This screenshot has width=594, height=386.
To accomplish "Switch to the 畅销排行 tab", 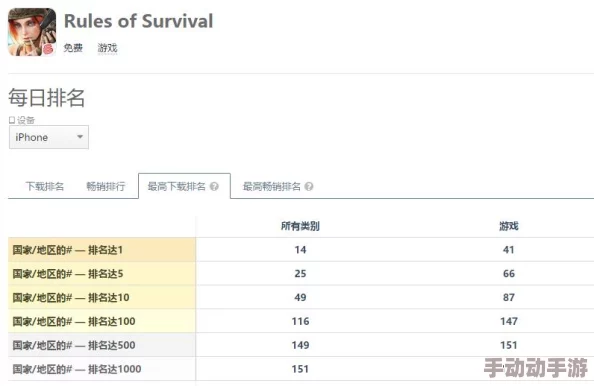I will coord(106,186).
